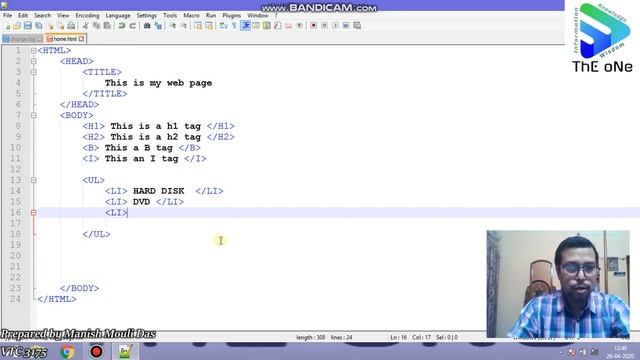Open the Window menu
The height and width of the screenshot is (360, 640).
(258, 16)
